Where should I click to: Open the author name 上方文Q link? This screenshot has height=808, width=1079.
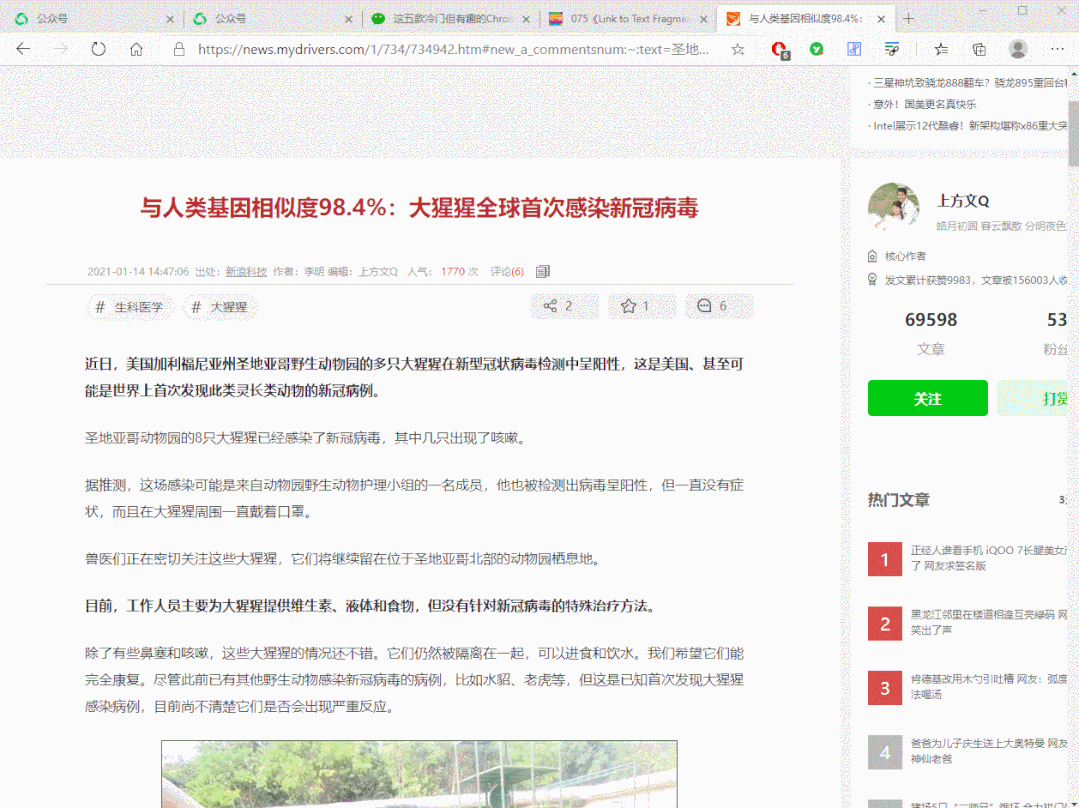963,201
